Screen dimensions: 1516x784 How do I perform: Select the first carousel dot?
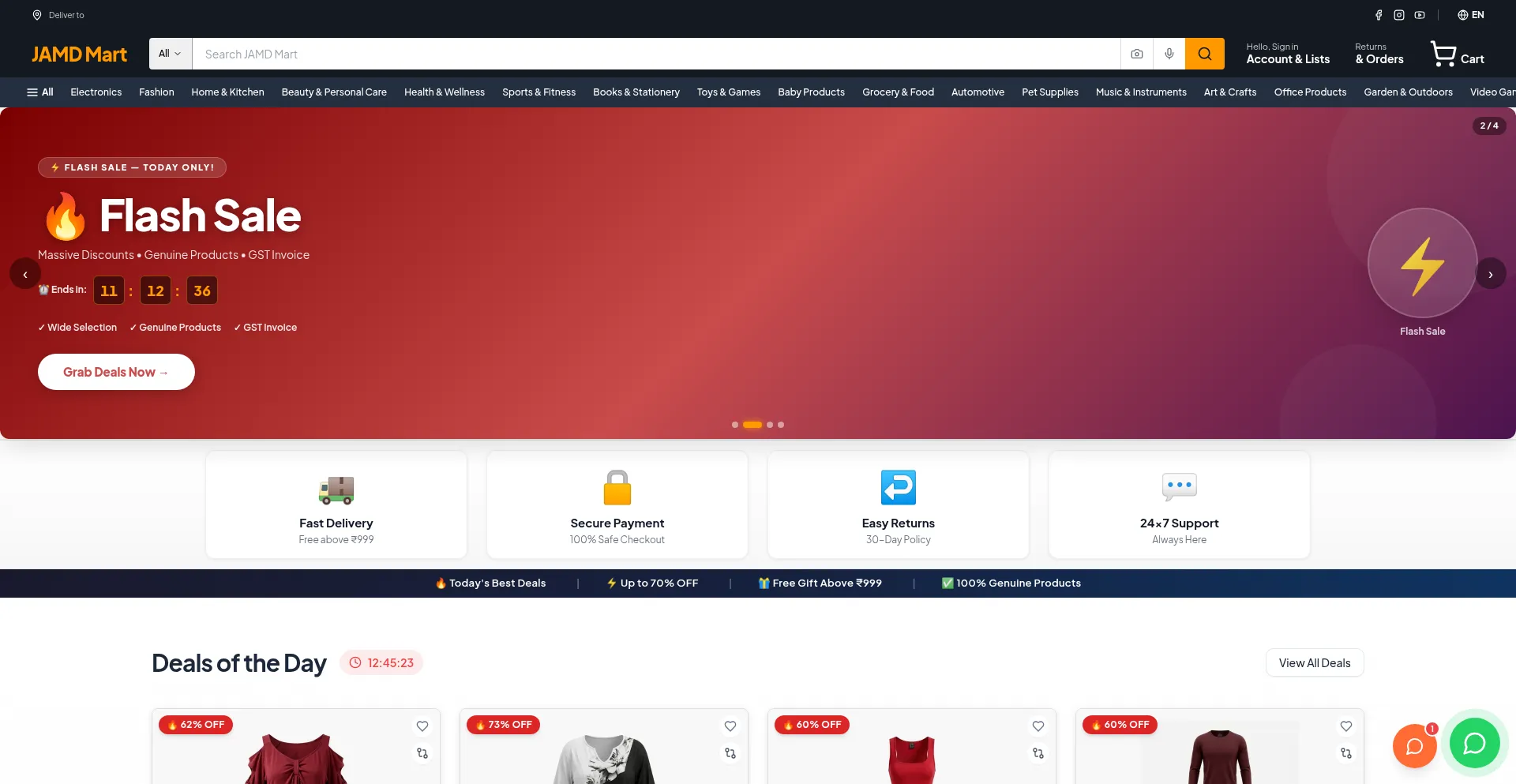(735, 425)
